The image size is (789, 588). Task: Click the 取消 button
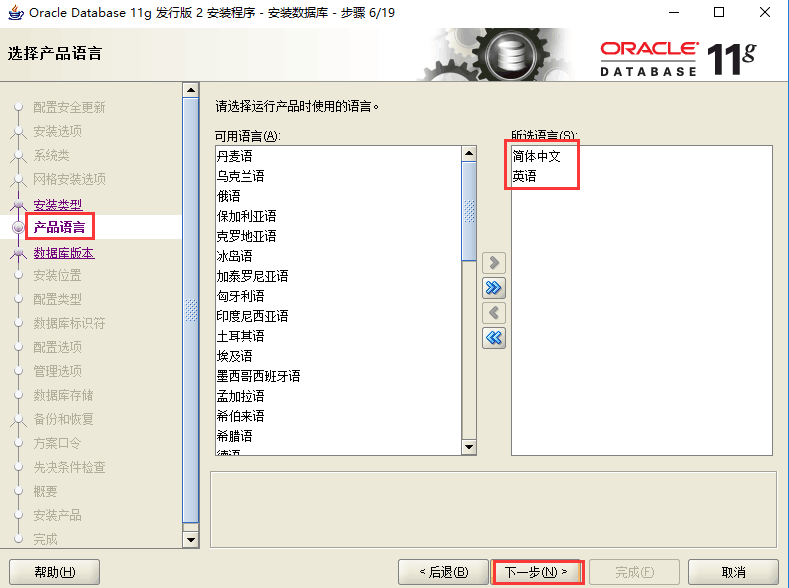(x=733, y=572)
